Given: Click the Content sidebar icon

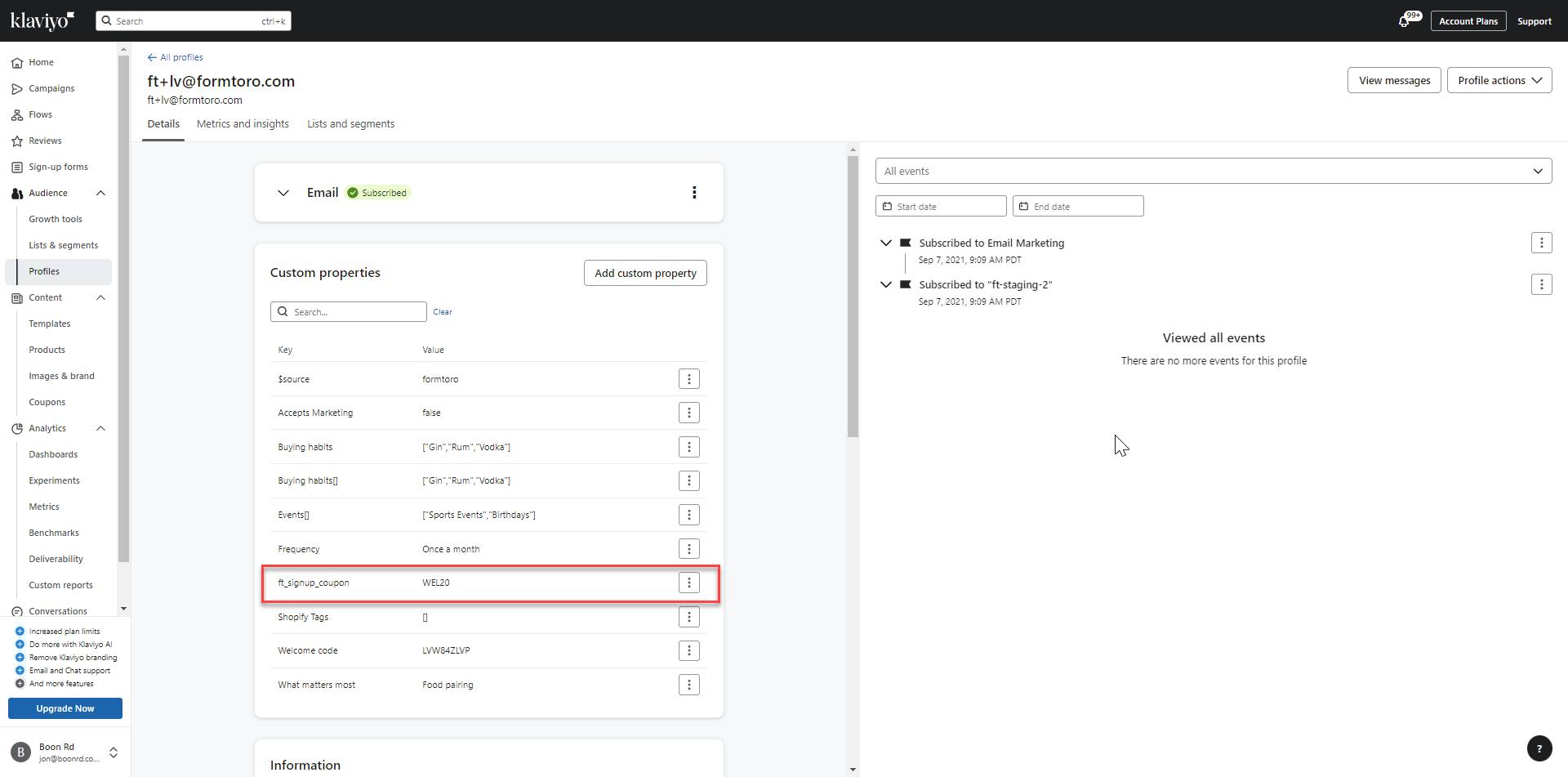Looking at the screenshot, I should click(x=17, y=297).
